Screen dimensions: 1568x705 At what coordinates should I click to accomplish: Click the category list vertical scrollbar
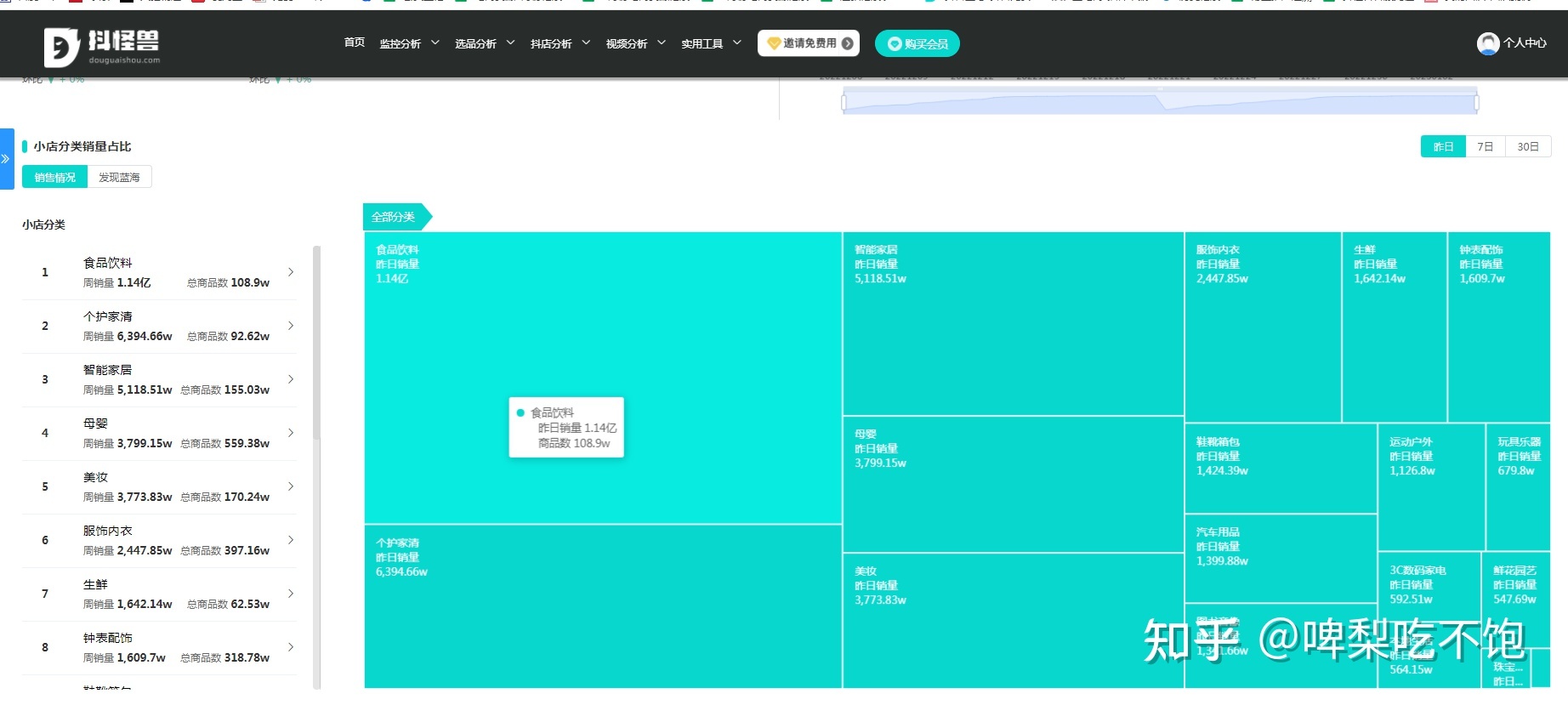316,342
